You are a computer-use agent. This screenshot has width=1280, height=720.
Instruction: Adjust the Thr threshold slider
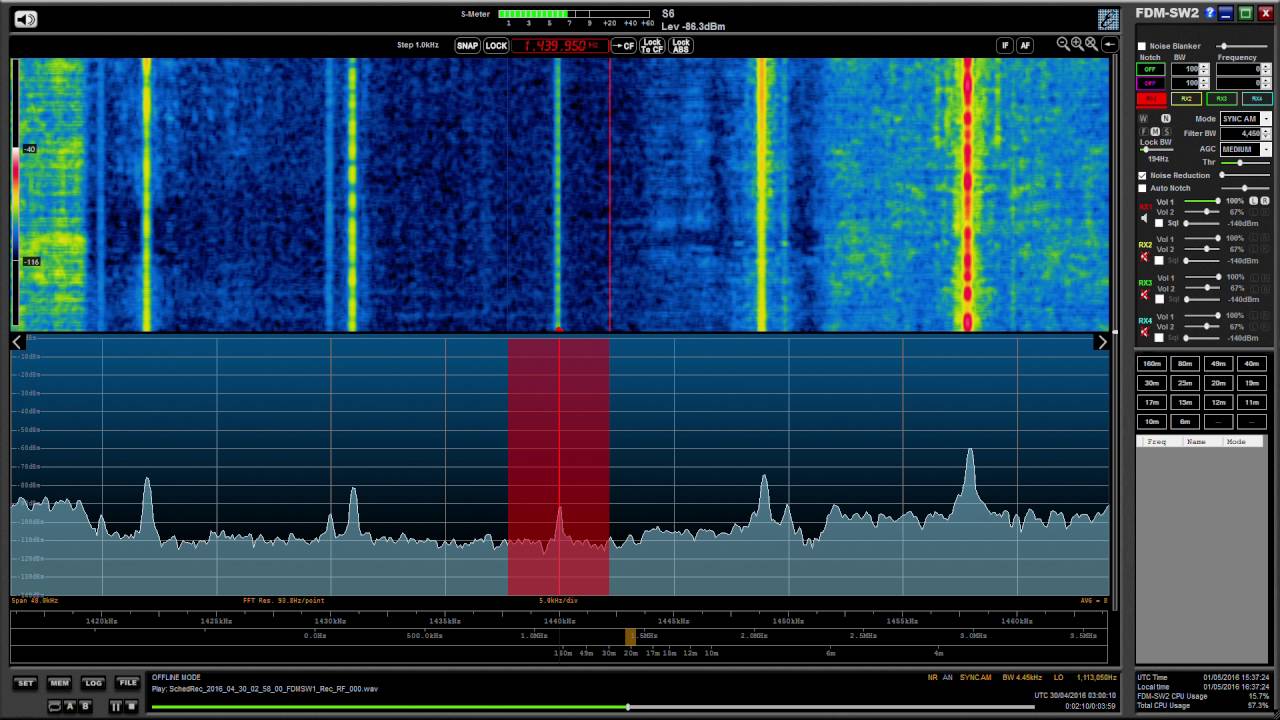pyautogui.click(x=1245, y=163)
